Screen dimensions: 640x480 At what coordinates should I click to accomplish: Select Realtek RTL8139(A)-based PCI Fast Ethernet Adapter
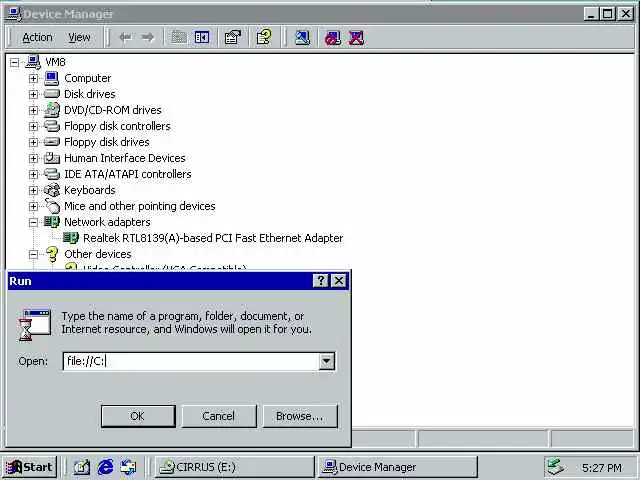pyautogui.click(x=213, y=238)
